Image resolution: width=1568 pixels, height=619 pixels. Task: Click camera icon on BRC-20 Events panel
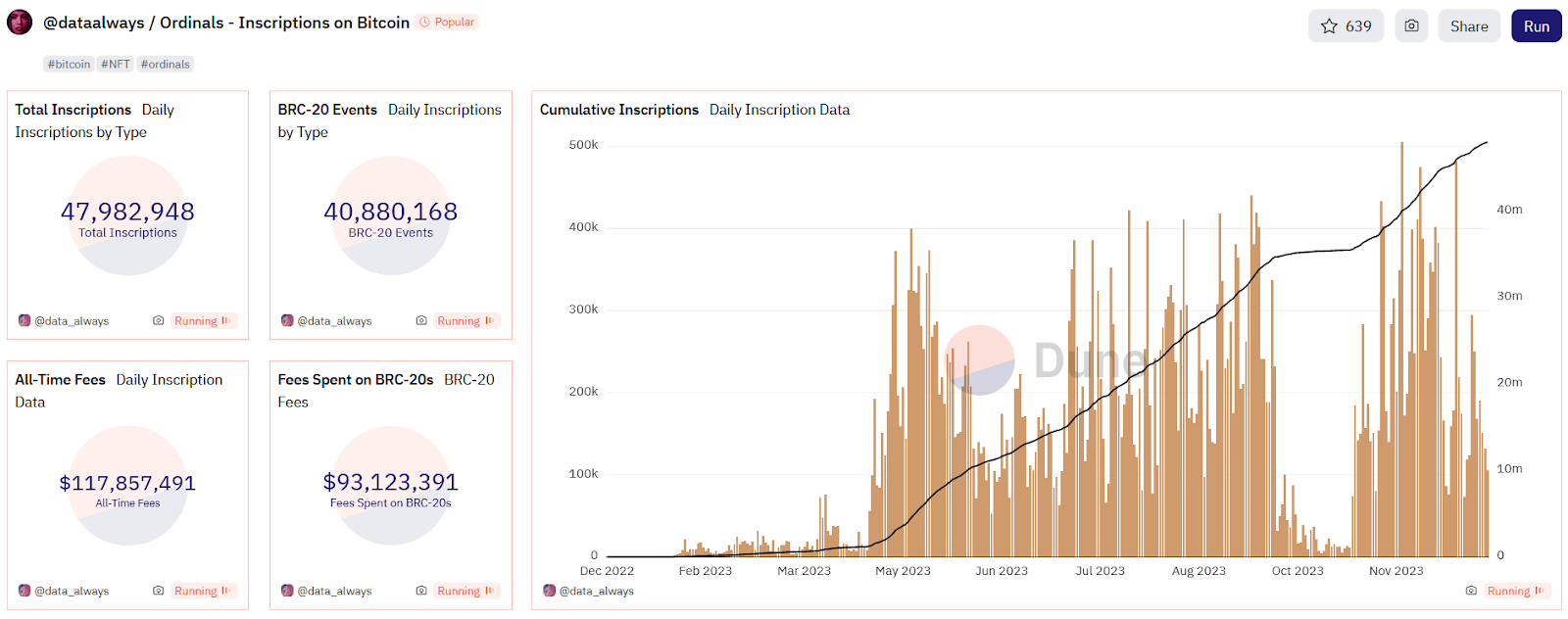click(x=421, y=320)
